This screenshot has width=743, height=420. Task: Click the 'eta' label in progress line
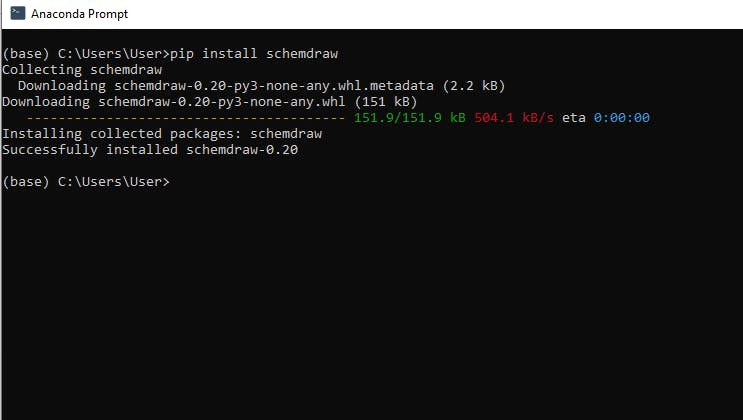point(573,118)
